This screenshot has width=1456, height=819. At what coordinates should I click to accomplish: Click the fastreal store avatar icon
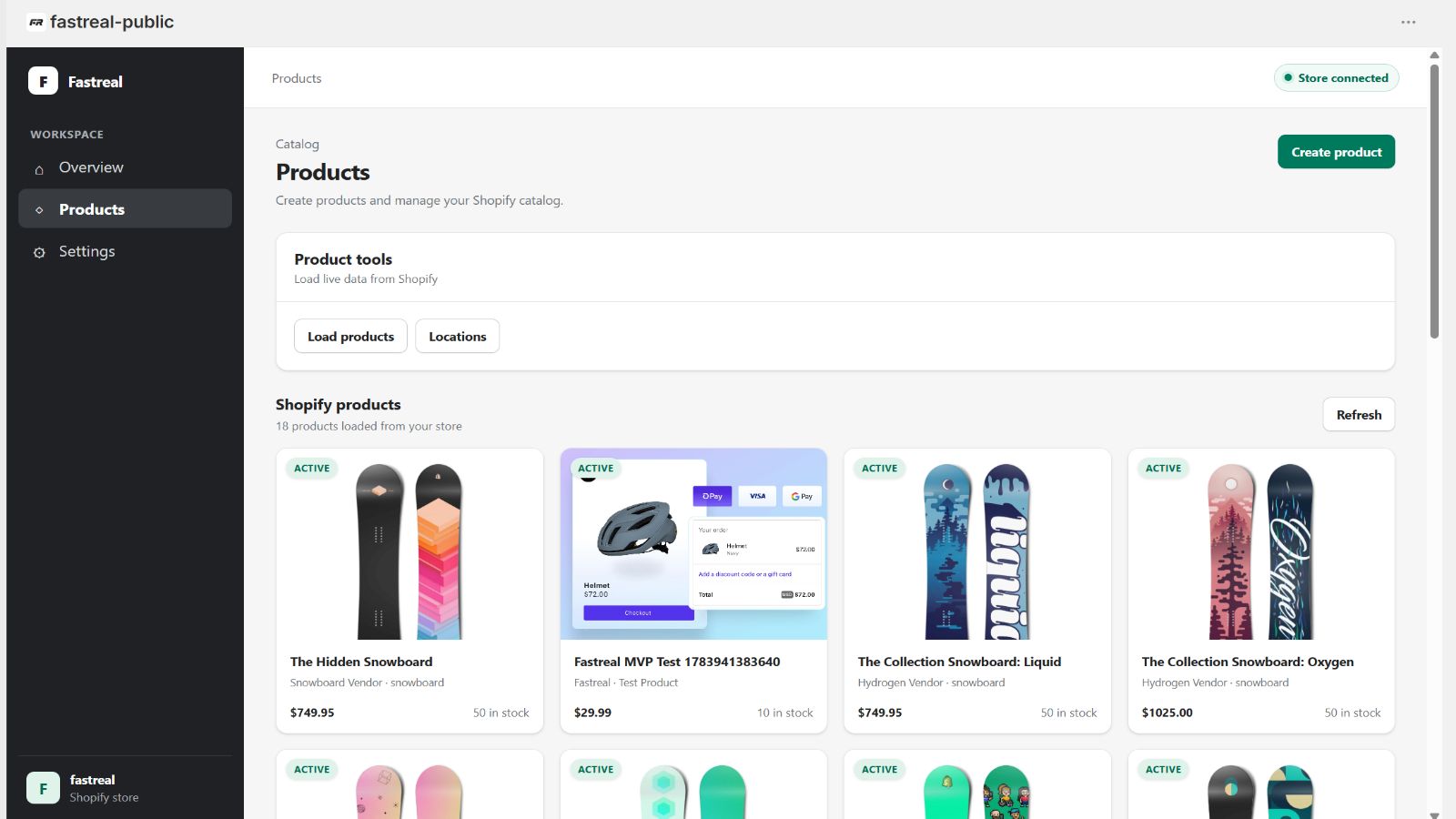43,788
